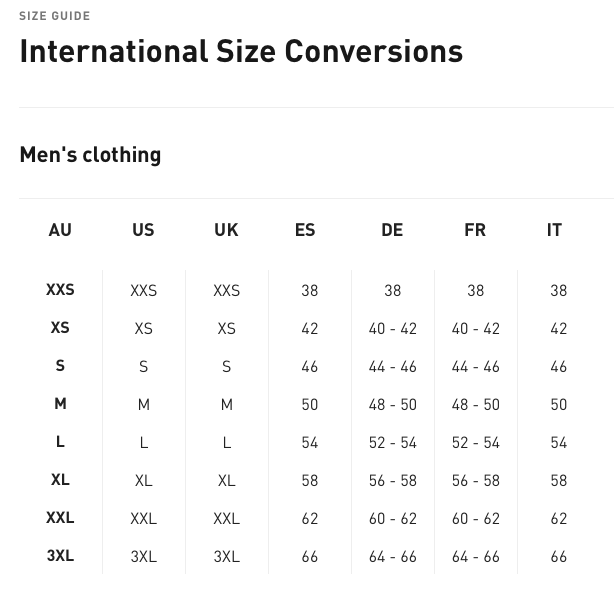
Task: Select the 52 - 54 cell under DE
Action: click(392, 443)
